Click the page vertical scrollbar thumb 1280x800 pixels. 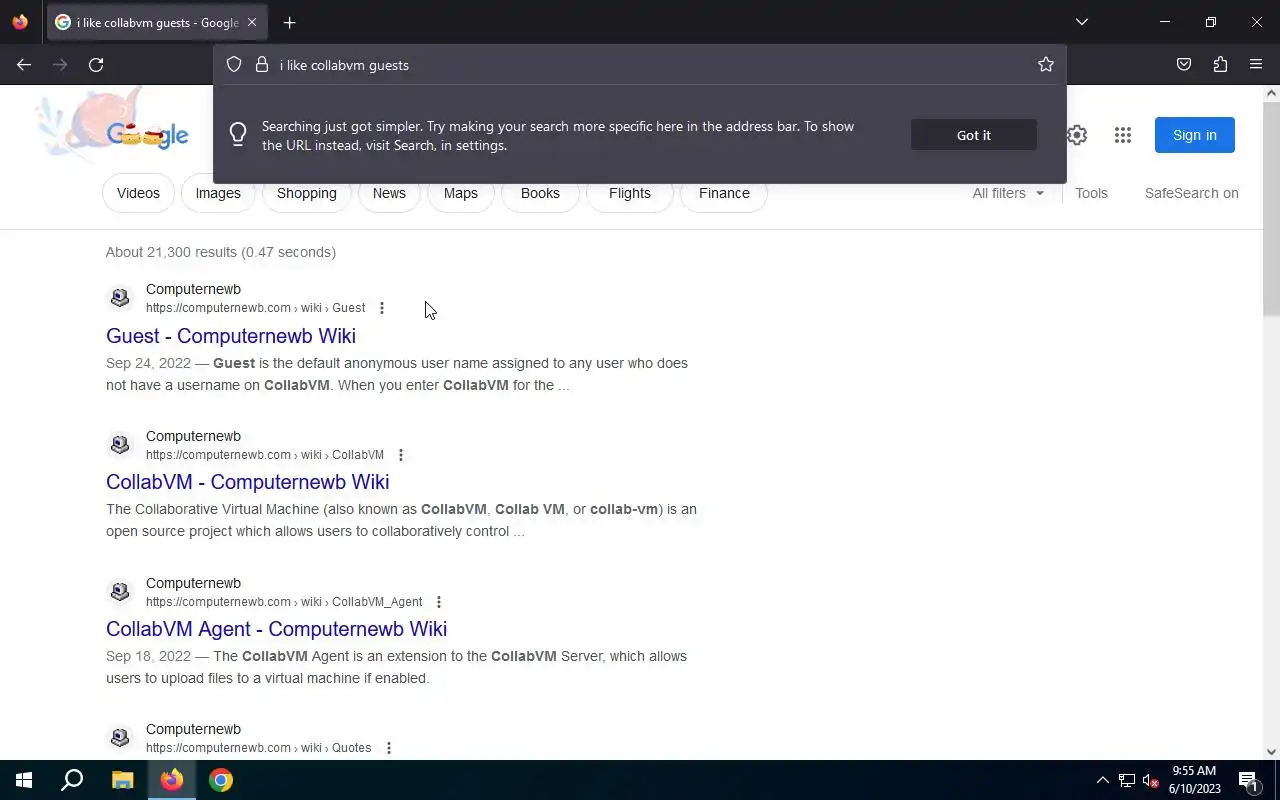pos(1271,208)
